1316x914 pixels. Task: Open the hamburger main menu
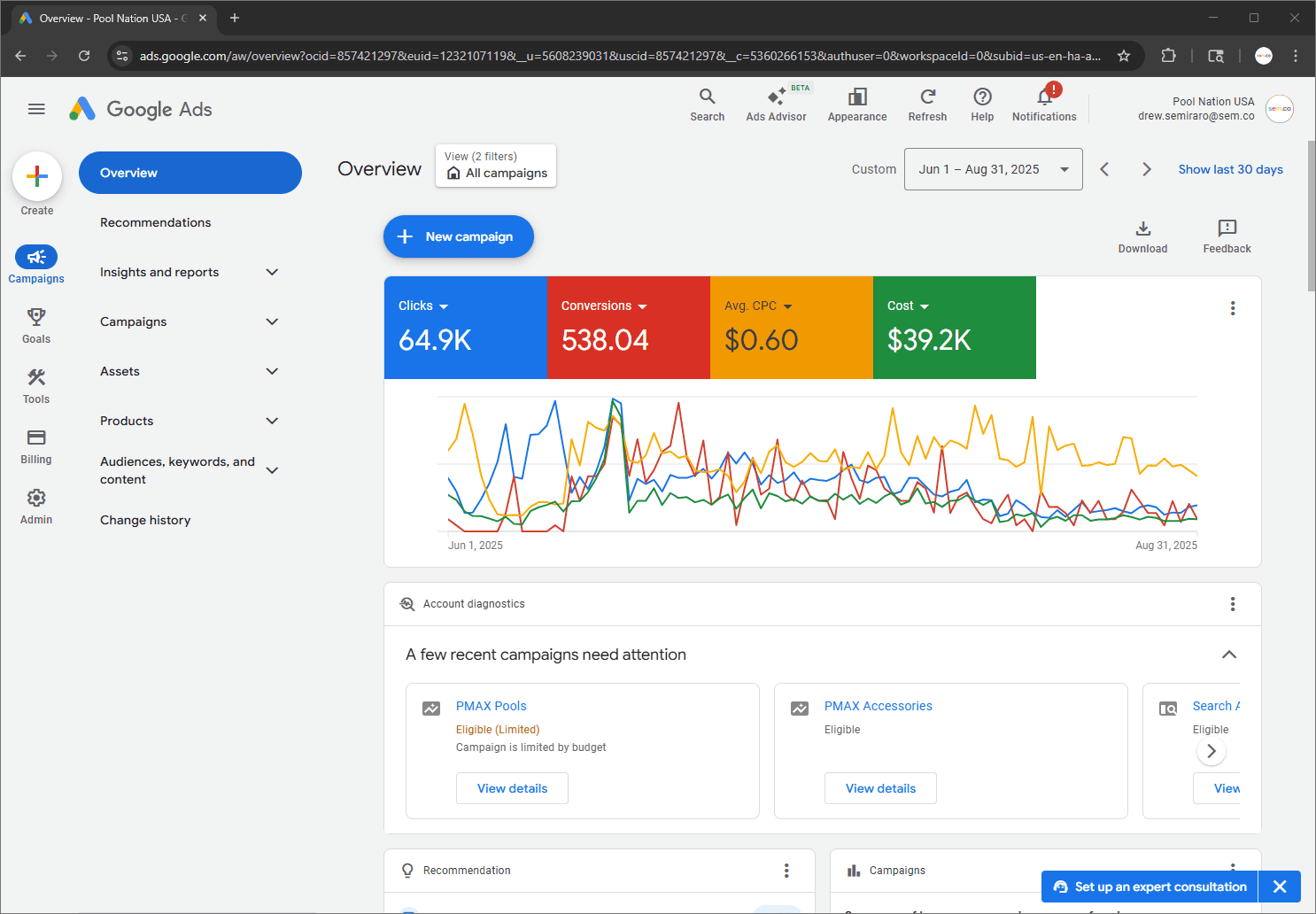click(36, 109)
